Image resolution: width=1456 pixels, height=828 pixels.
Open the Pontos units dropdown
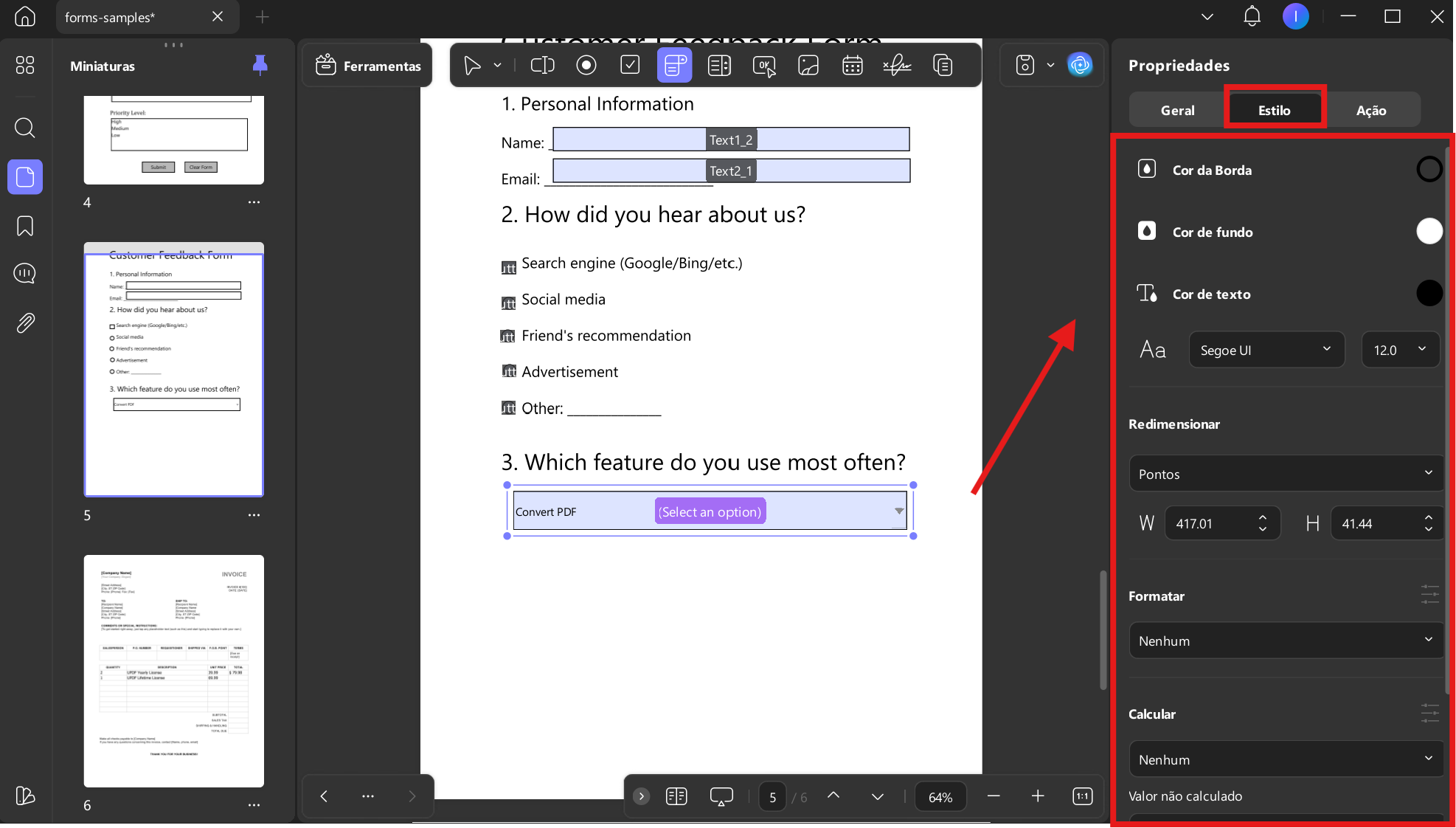click(x=1286, y=474)
